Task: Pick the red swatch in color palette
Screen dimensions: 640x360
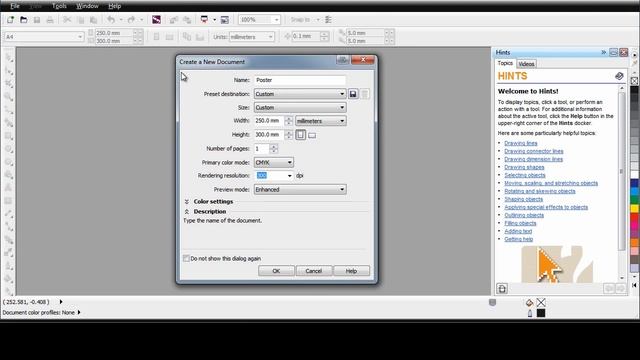Action: tap(635, 218)
